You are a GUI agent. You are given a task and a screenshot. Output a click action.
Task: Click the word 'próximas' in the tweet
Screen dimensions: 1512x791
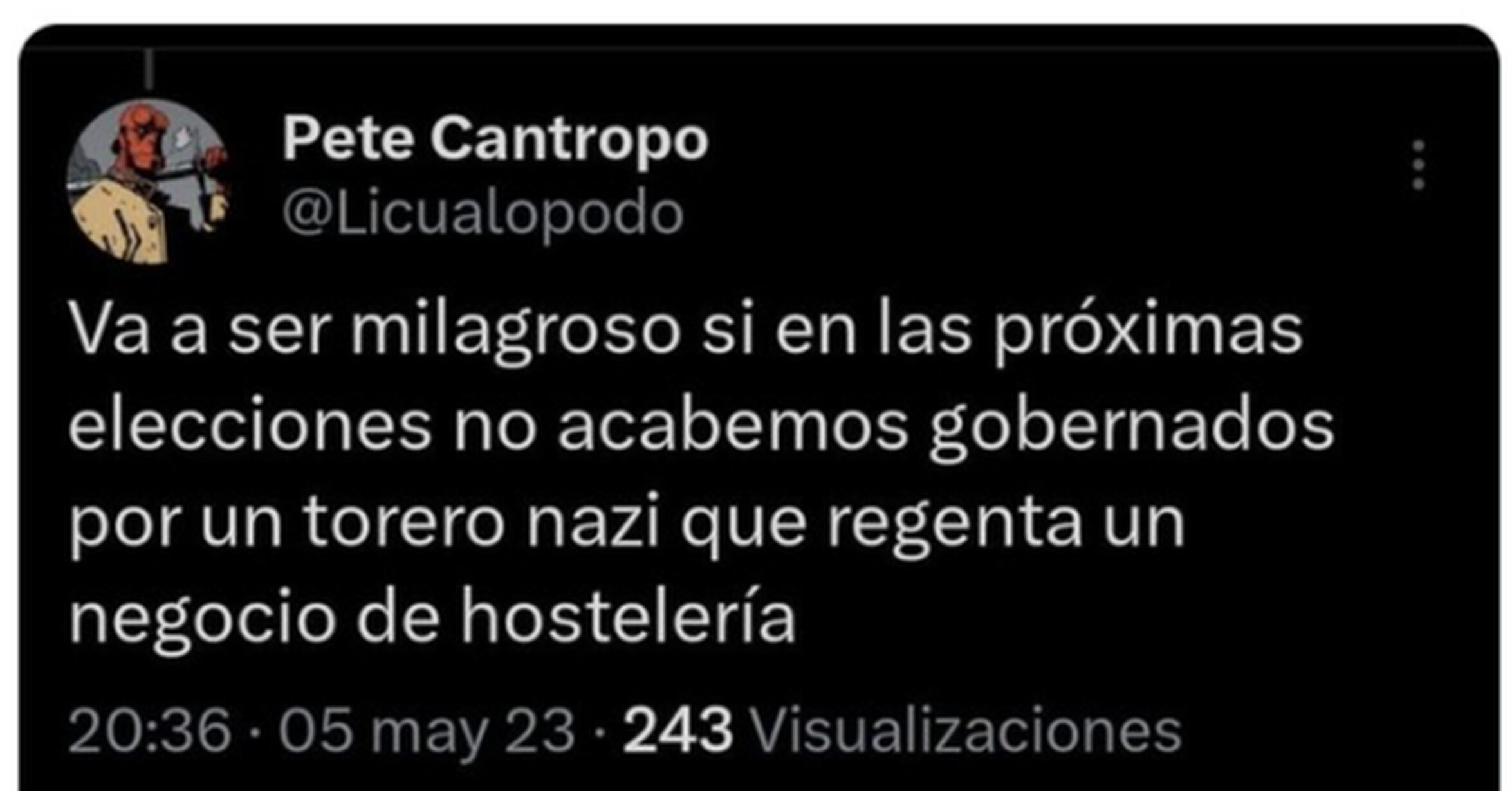1148,333
